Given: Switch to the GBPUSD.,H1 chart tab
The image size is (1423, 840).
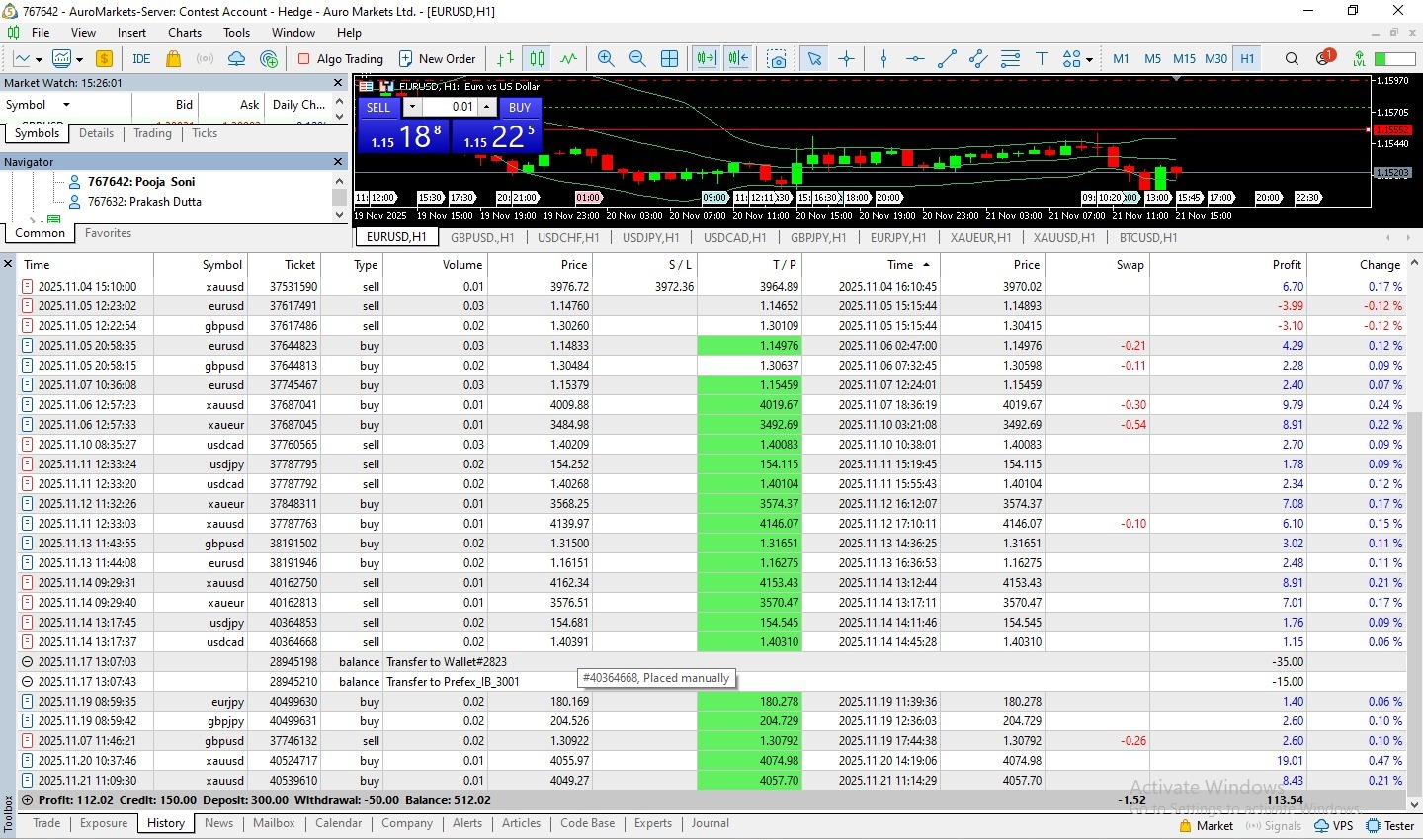Looking at the screenshot, I should point(482,238).
